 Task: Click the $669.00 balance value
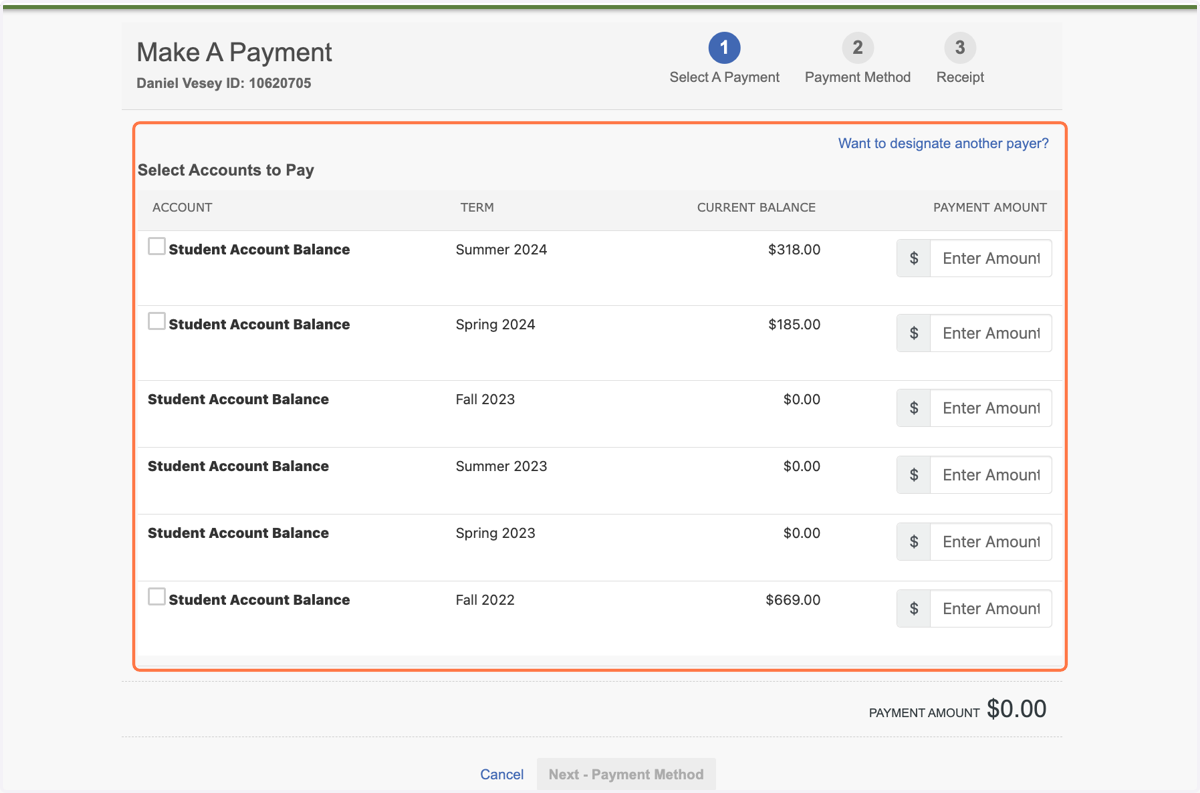coord(793,600)
